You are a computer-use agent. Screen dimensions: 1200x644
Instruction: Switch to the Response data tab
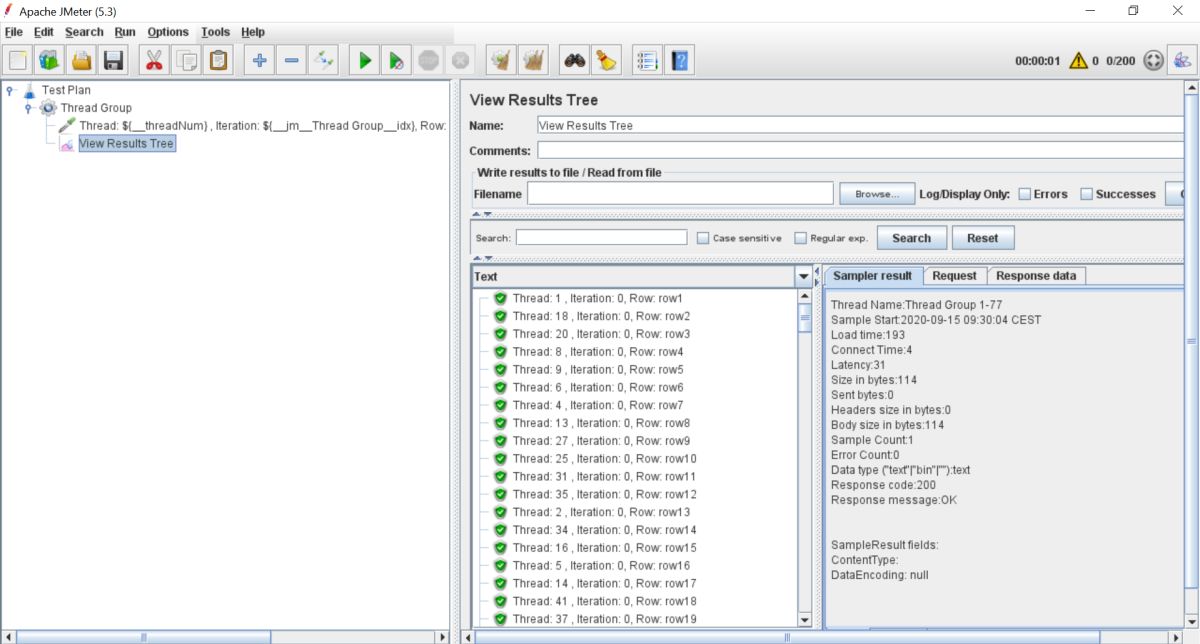point(1036,276)
